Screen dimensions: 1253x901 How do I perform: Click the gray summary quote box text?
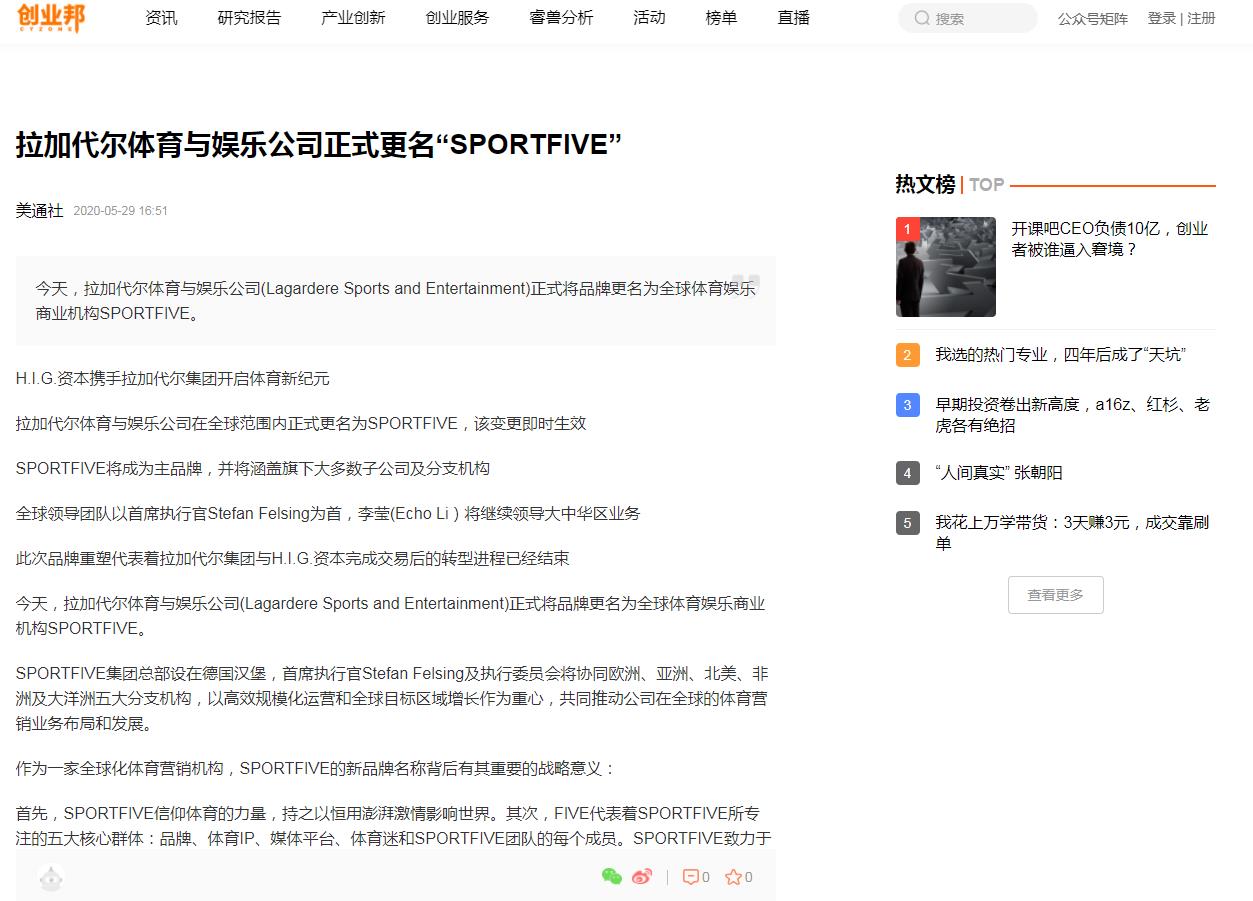pos(395,300)
